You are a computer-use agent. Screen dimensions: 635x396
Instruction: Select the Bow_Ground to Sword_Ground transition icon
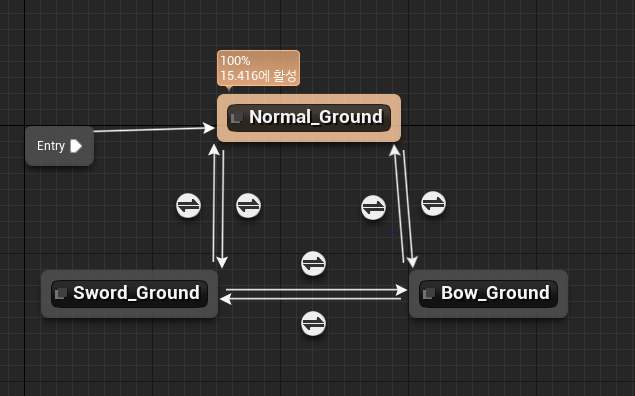pos(313,324)
